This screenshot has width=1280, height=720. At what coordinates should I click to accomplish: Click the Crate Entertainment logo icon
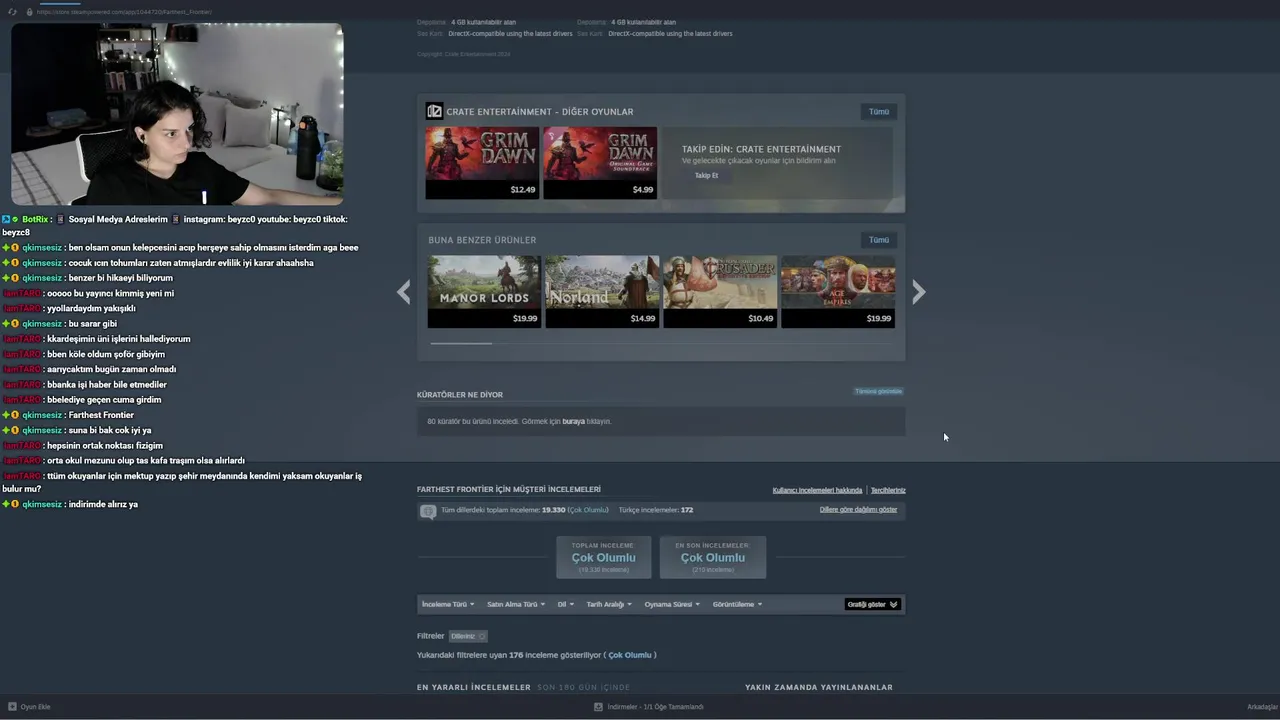434,111
